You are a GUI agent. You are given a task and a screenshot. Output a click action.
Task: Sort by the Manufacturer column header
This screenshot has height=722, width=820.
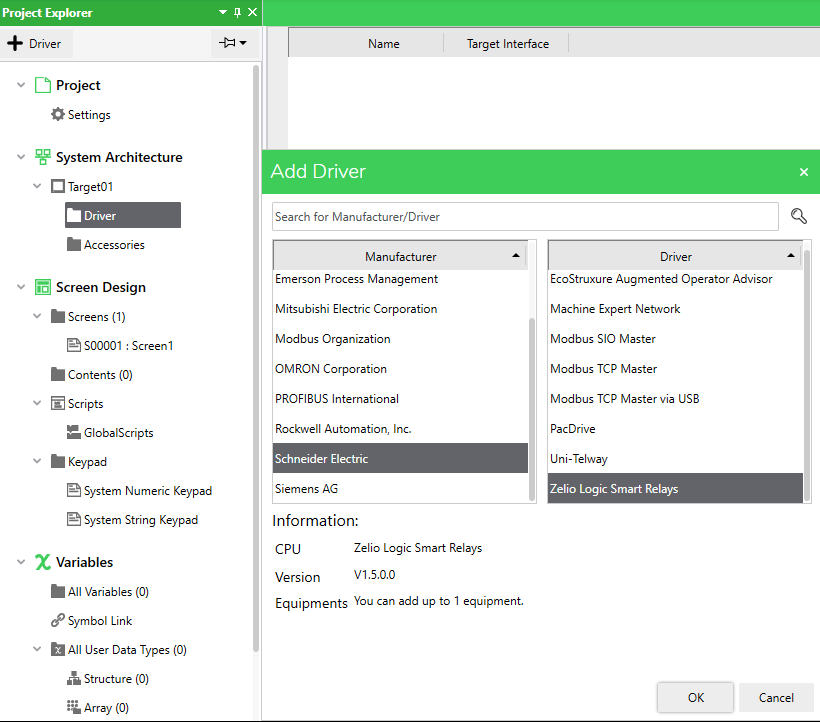[x=401, y=256]
